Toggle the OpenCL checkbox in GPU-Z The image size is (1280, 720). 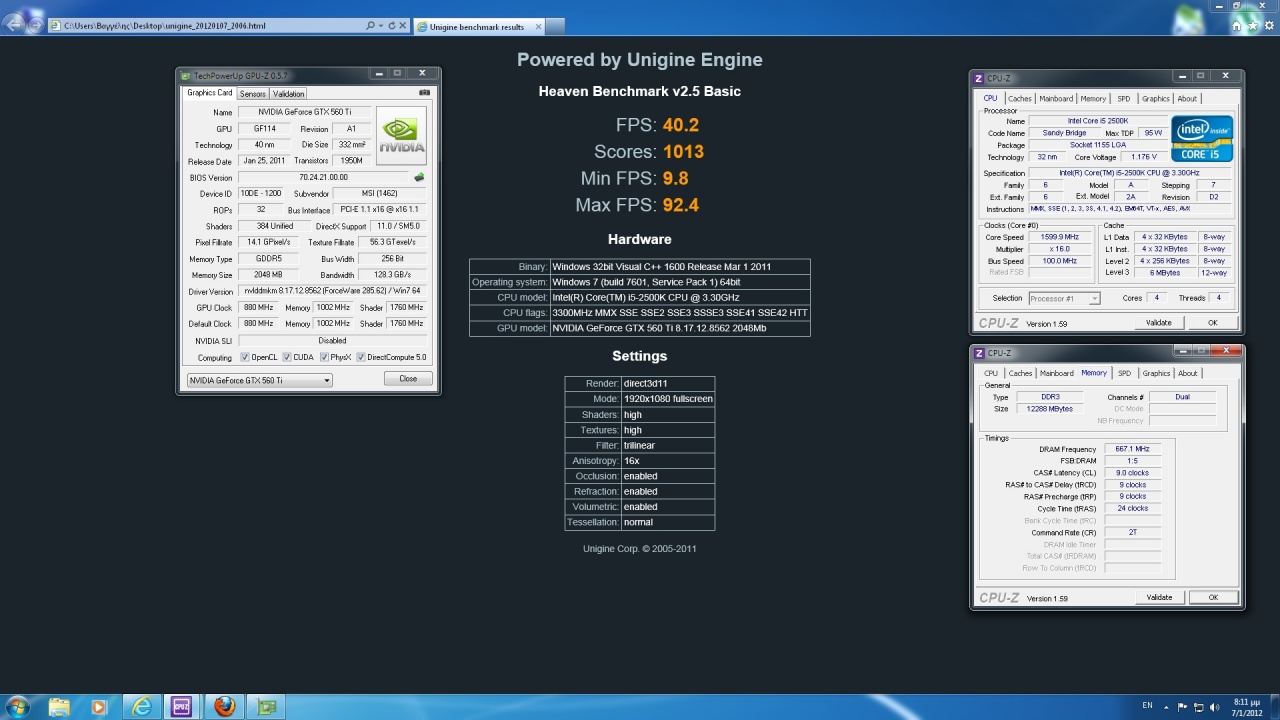tap(245, 357)
